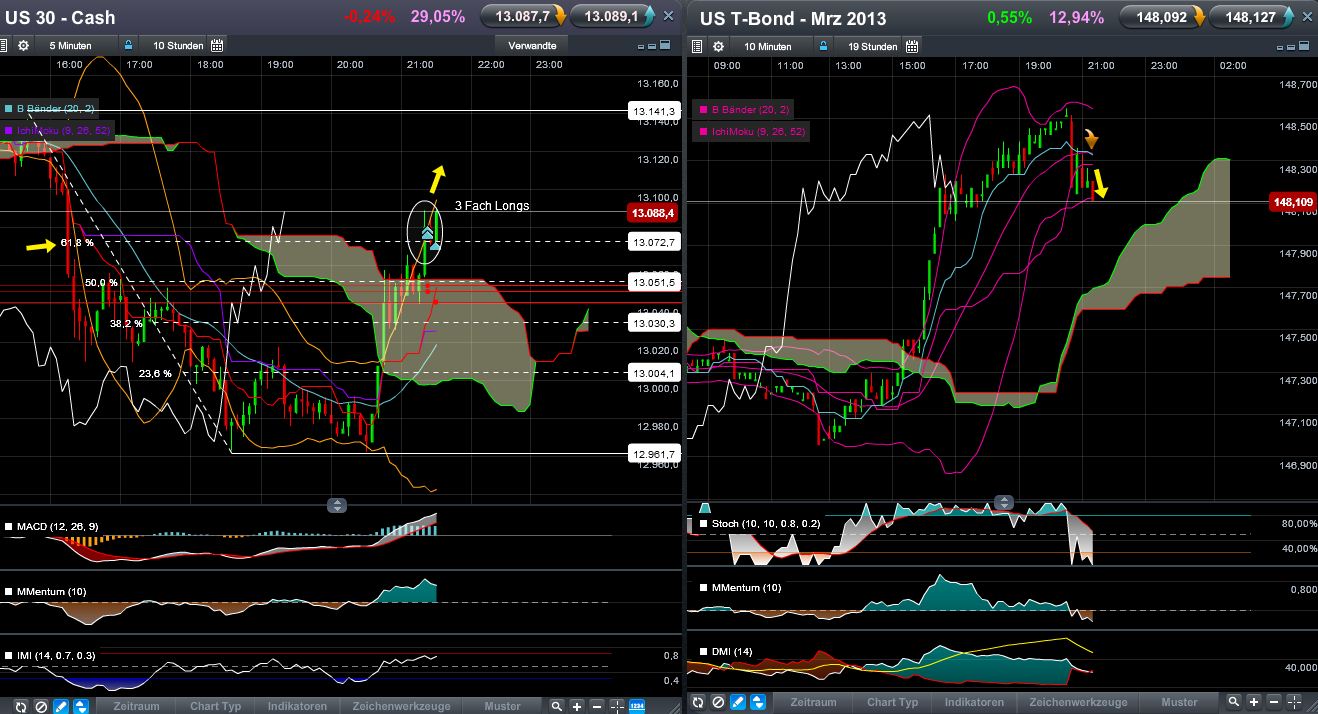Viewport: 1318px width, 714px height.
Task: Zoom out with minus icon on US 30 chart
Action: [596, 706]
